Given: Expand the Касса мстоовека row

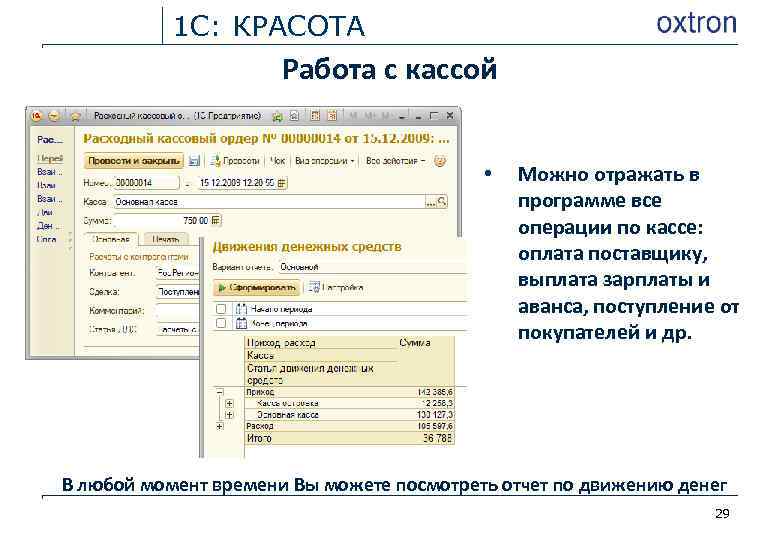Looking at the screenshot, I should pos(229,403).
